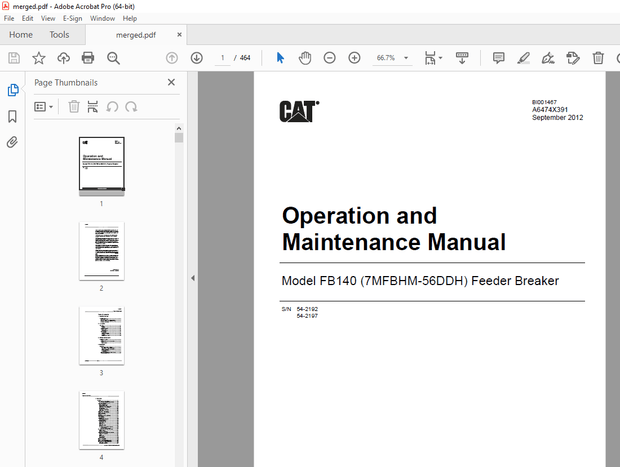Select the Highlight text pen tool

[523, 58]
